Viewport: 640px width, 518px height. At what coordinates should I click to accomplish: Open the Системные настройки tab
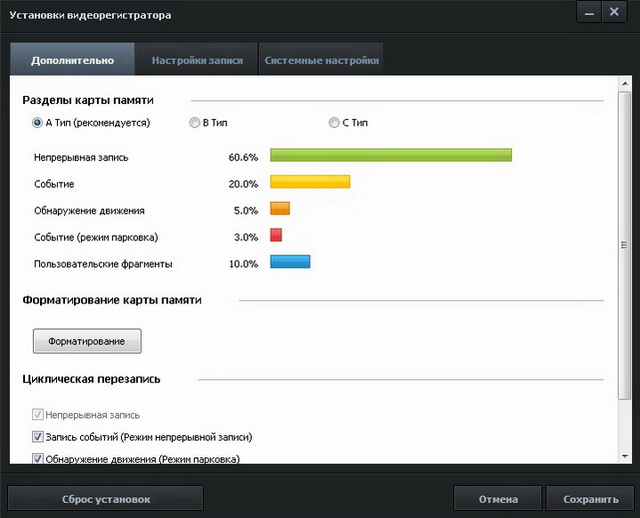click(x=321, y=60)
